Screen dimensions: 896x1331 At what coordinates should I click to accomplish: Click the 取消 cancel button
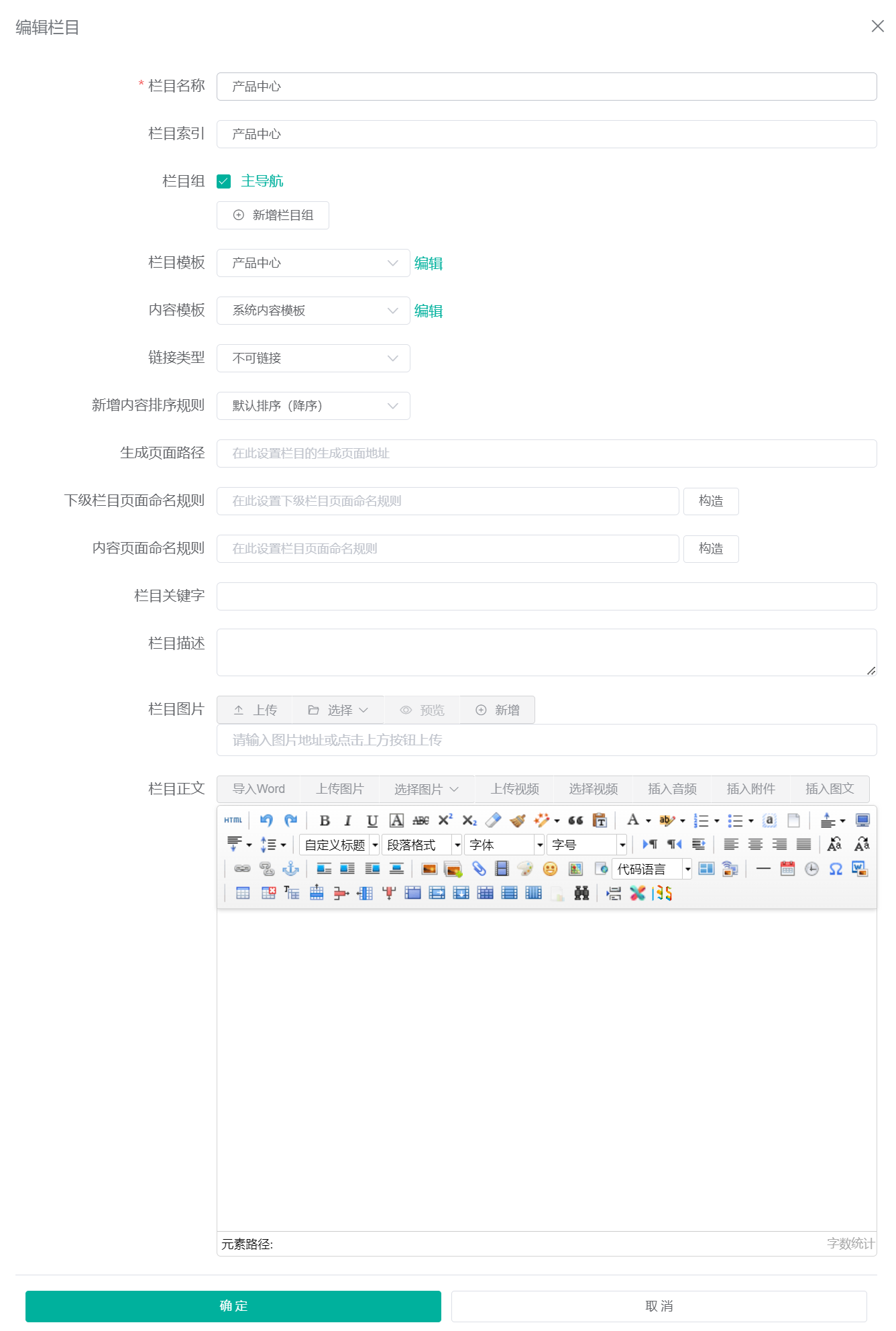(x=659, y=1306)
